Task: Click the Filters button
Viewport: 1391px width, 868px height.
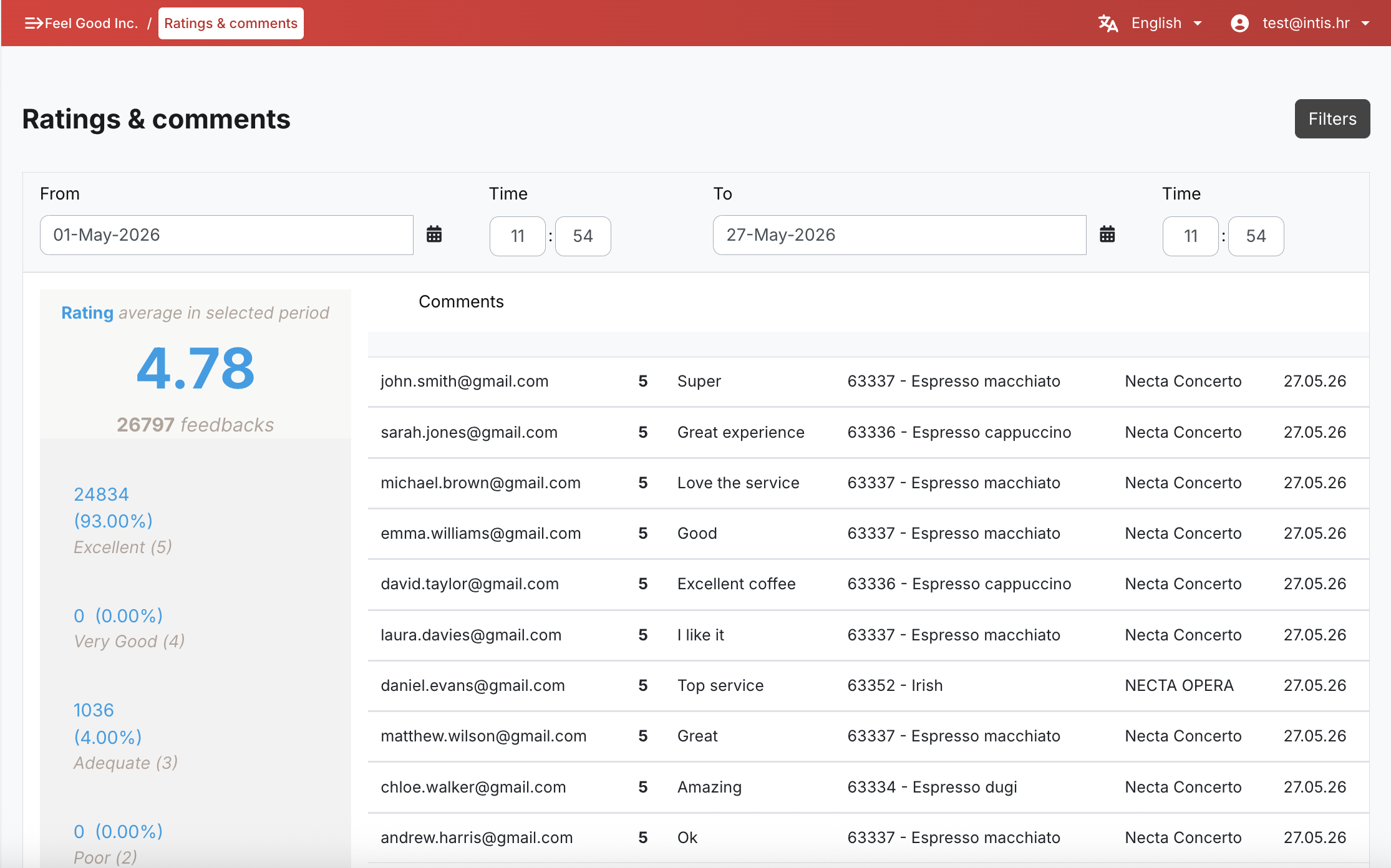Action: point(1332,118)
